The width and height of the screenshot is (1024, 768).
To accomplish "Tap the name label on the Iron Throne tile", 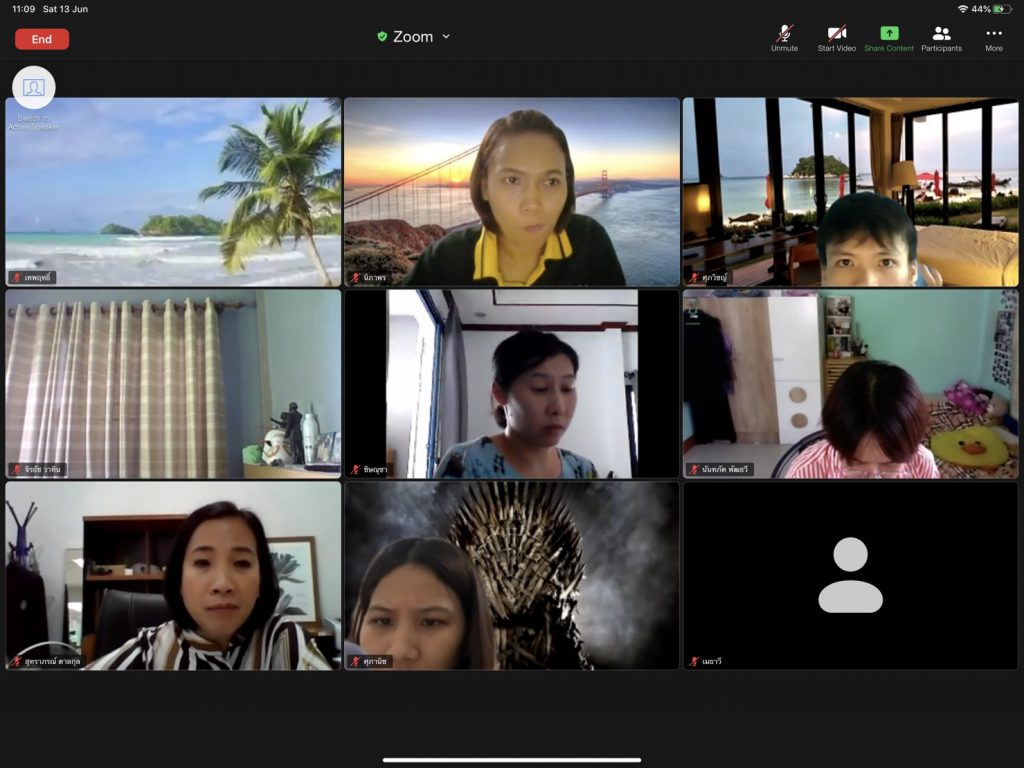I will tap(370, 662).
